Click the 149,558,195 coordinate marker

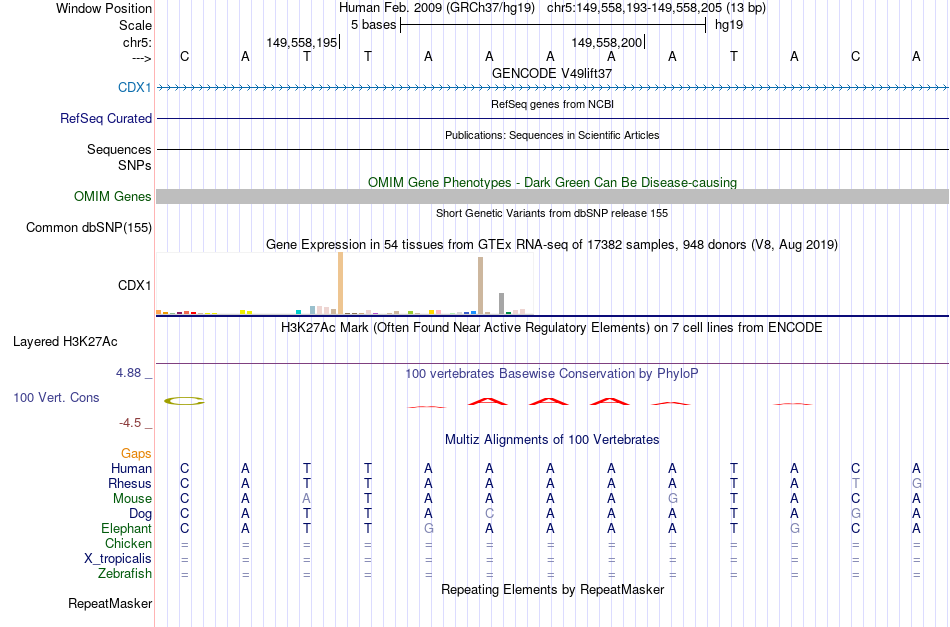(302, 42)
